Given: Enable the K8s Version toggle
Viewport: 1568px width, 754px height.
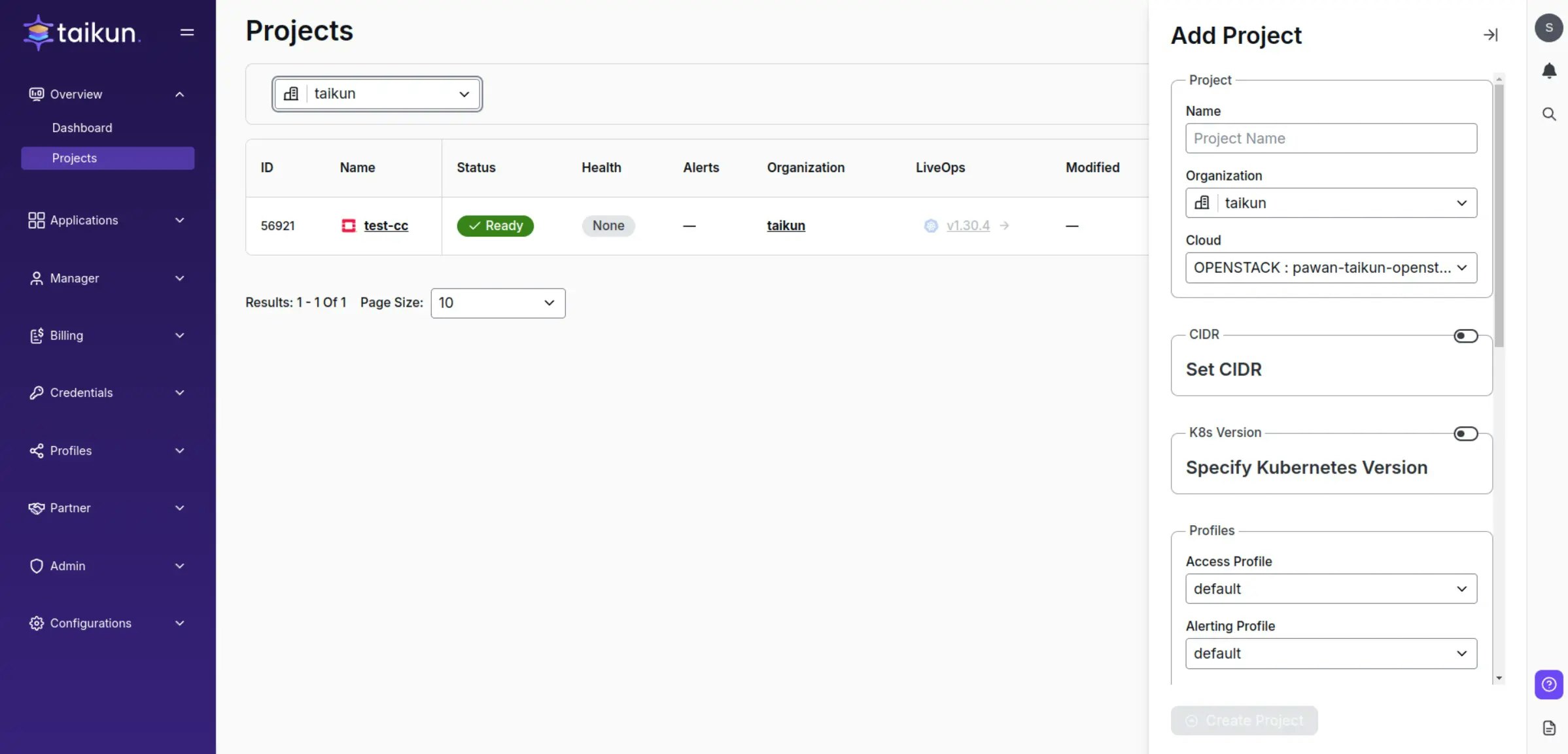Looking at the screenshot, I should 1465,434.
